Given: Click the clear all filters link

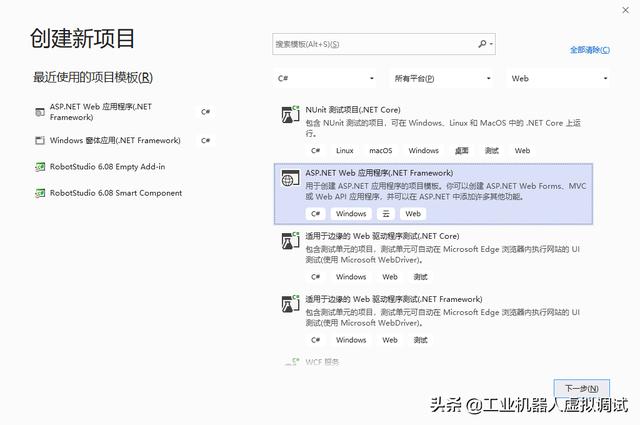Looking at the screenshot, I should tap(590, 50).
